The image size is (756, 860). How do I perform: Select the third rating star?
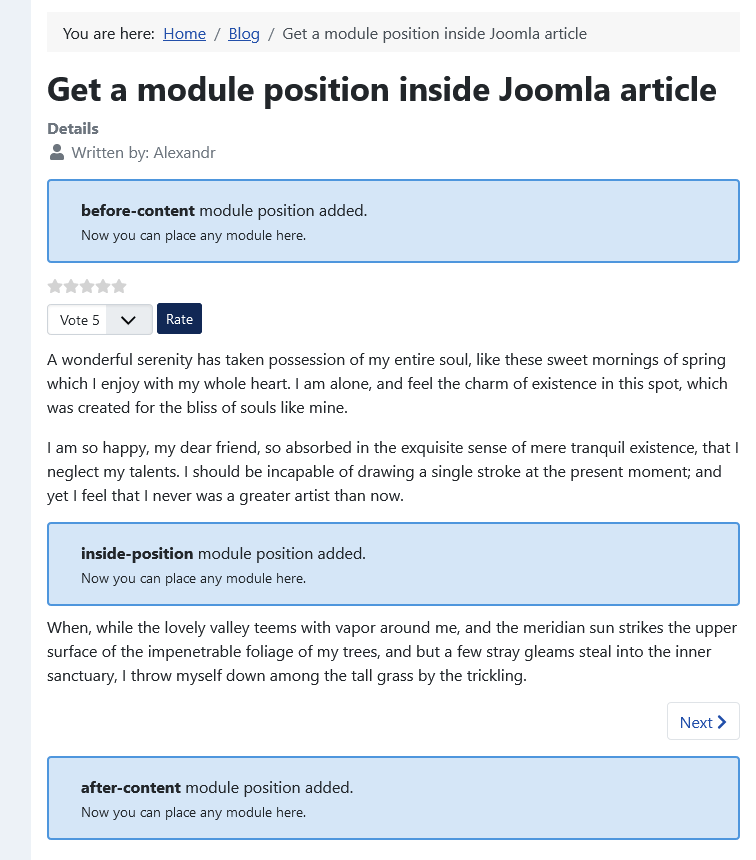[87, 286]
